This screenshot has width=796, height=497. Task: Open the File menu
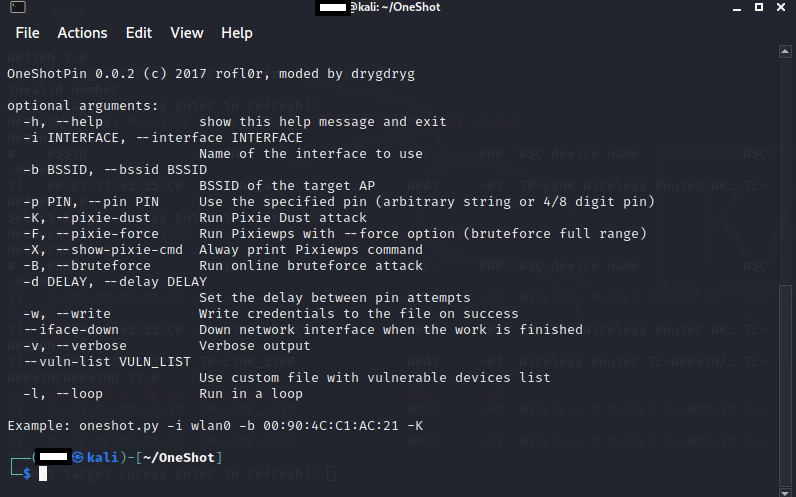(27, 33)
